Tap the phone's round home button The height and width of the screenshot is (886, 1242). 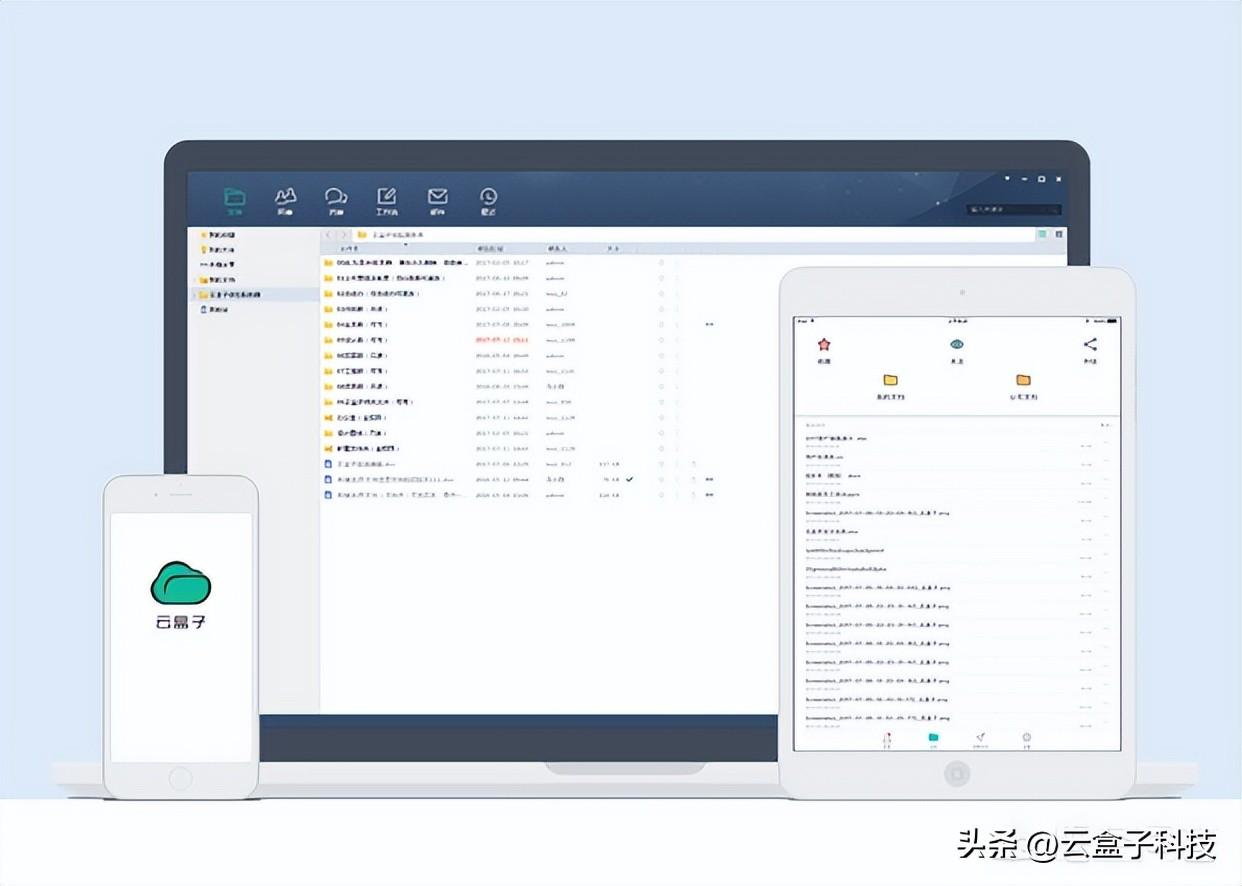point(180,777)
